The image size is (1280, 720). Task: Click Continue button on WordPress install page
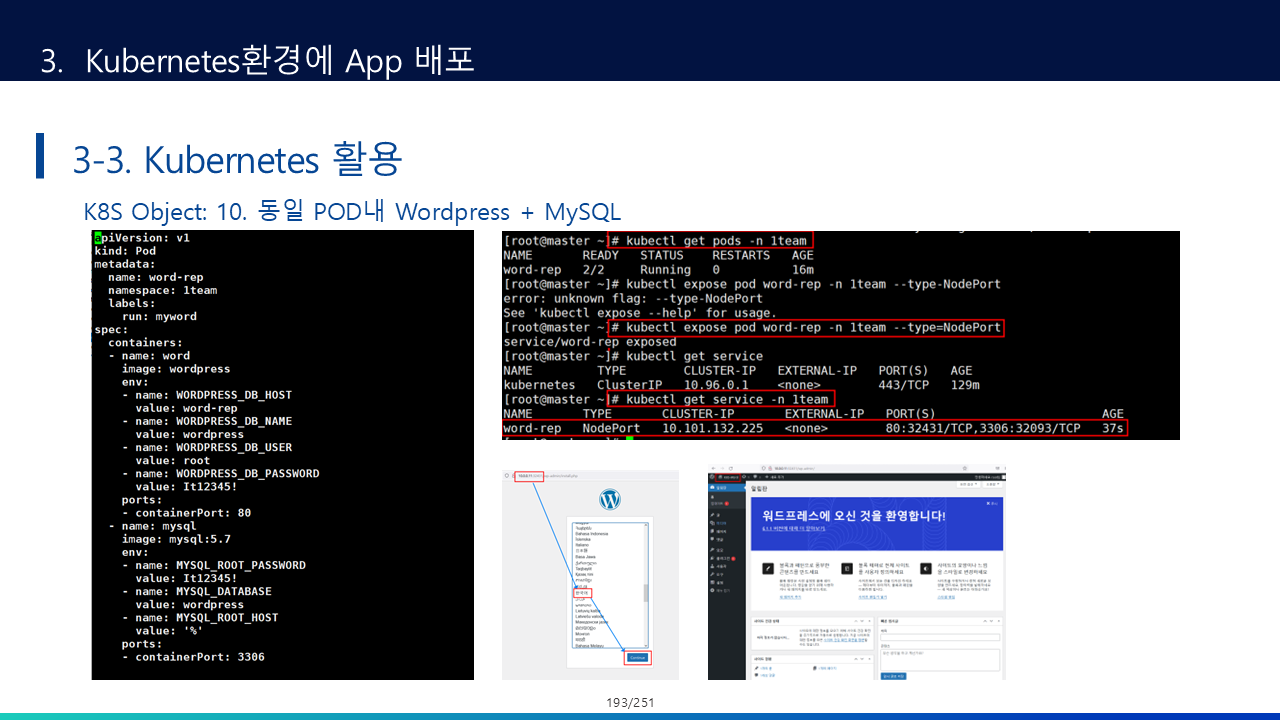tap(638, 658)
